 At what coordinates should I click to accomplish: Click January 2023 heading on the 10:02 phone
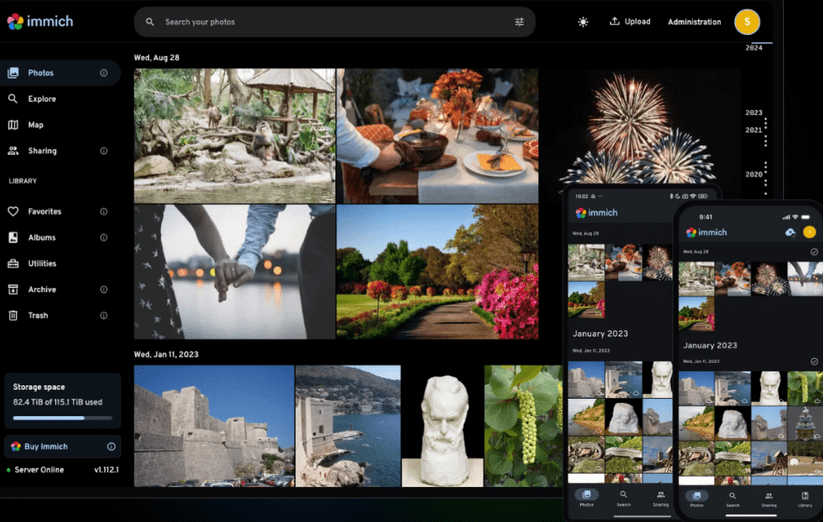click(x=600, y=334)
